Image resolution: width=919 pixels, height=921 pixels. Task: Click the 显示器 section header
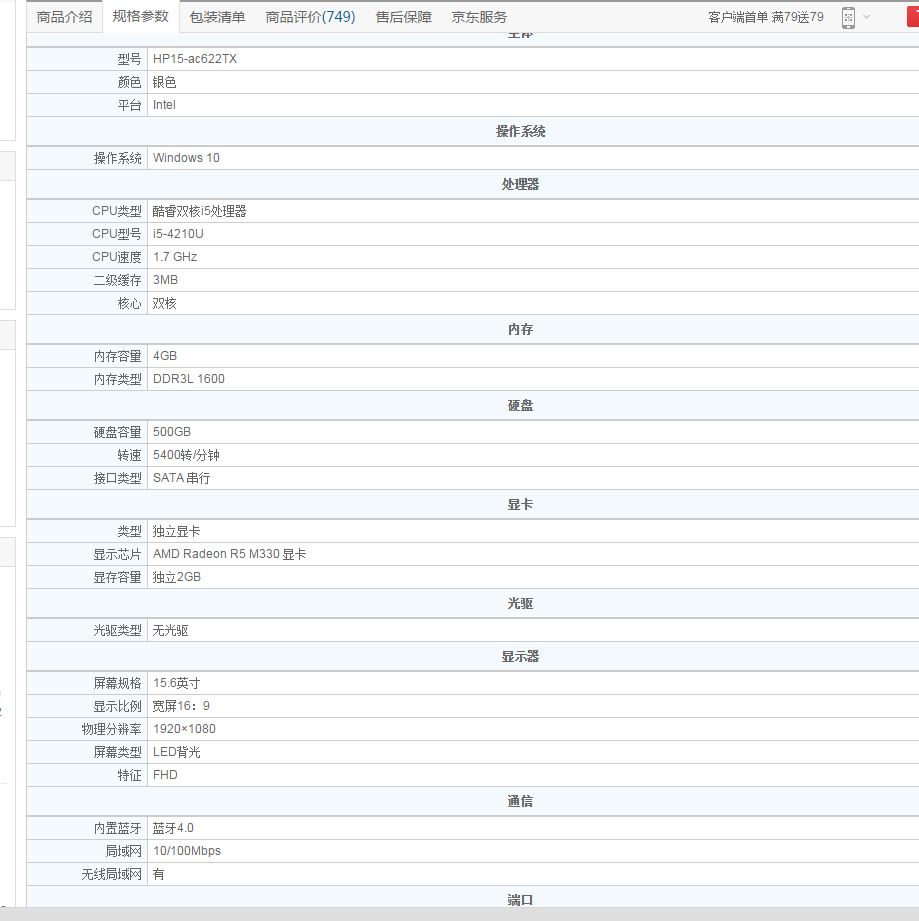pyautogui.click(x=520, y=656)
